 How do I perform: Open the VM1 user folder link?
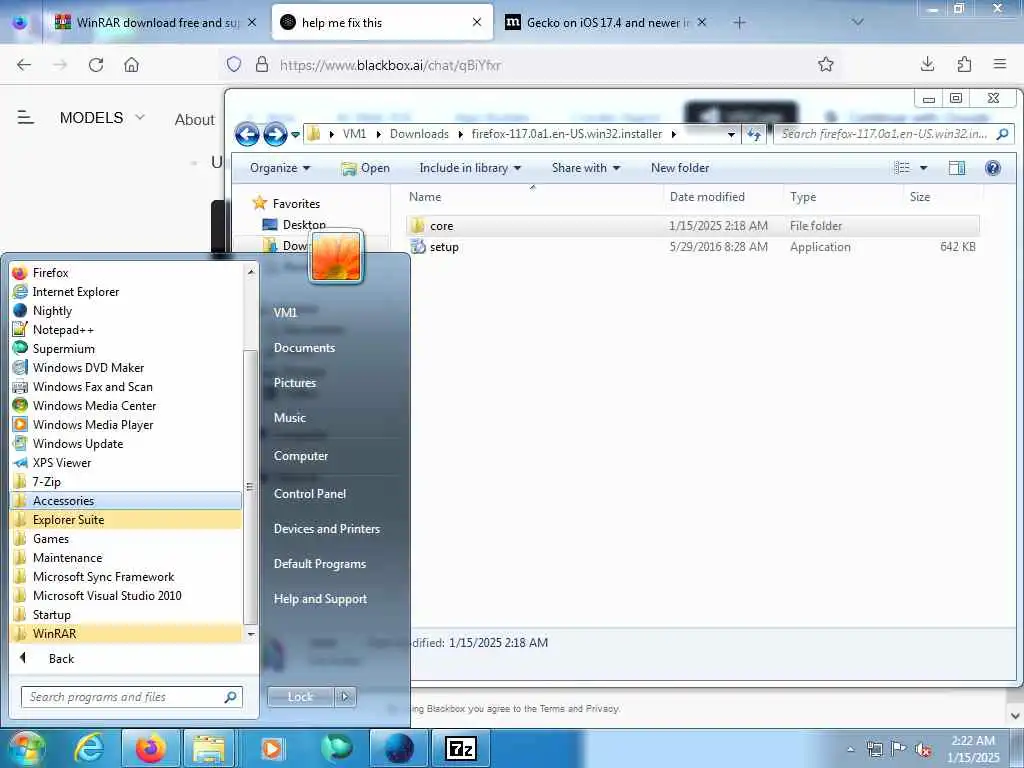coord(285,312)
